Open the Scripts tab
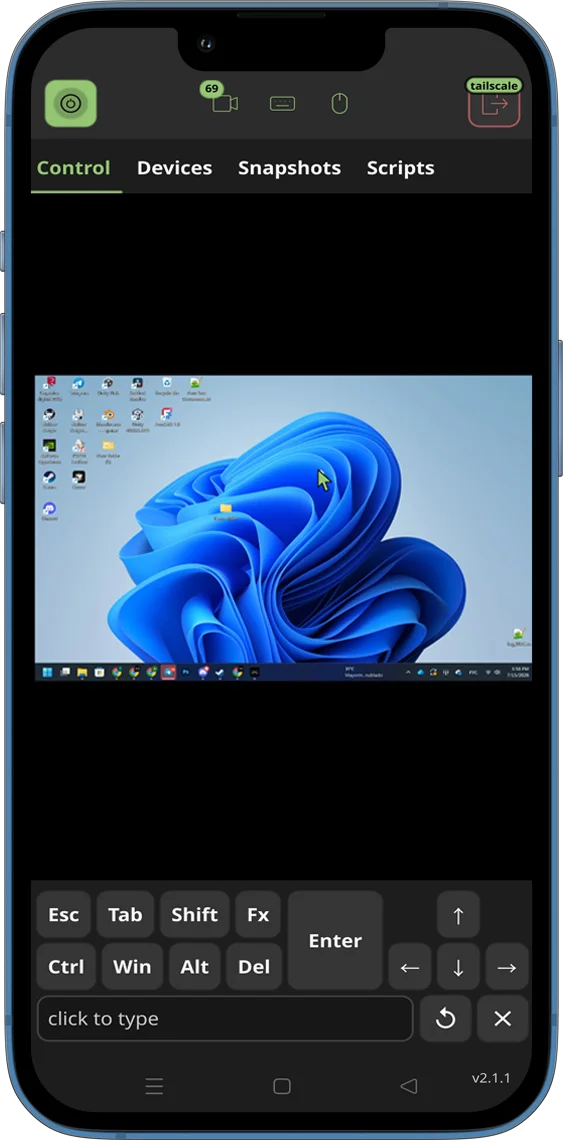The image size is (563, 1140). click(x=400, y=168)
